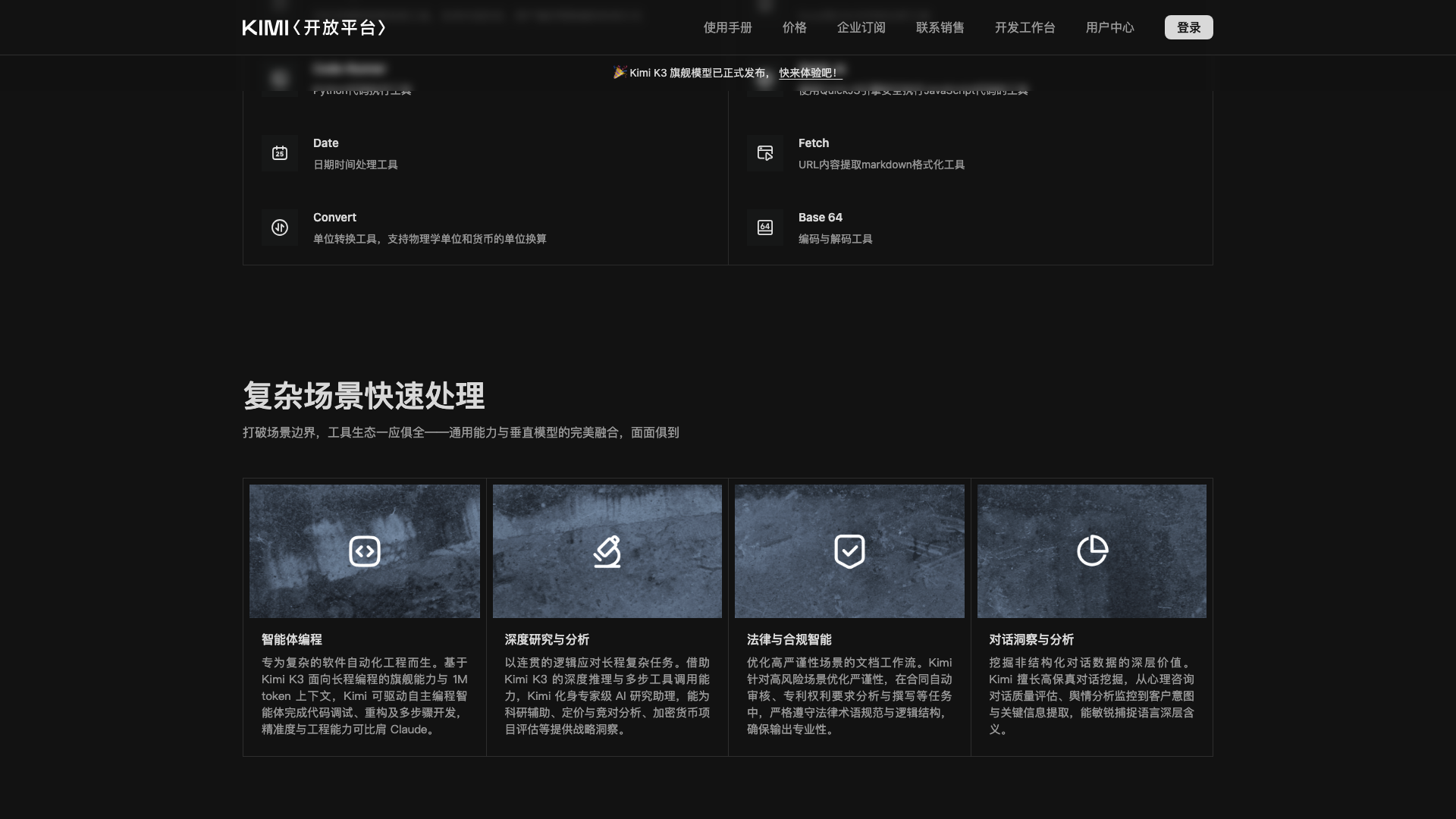Click the Convert tool icon
The width and height of the screenshot is (1456, 819).
(280, 227)
